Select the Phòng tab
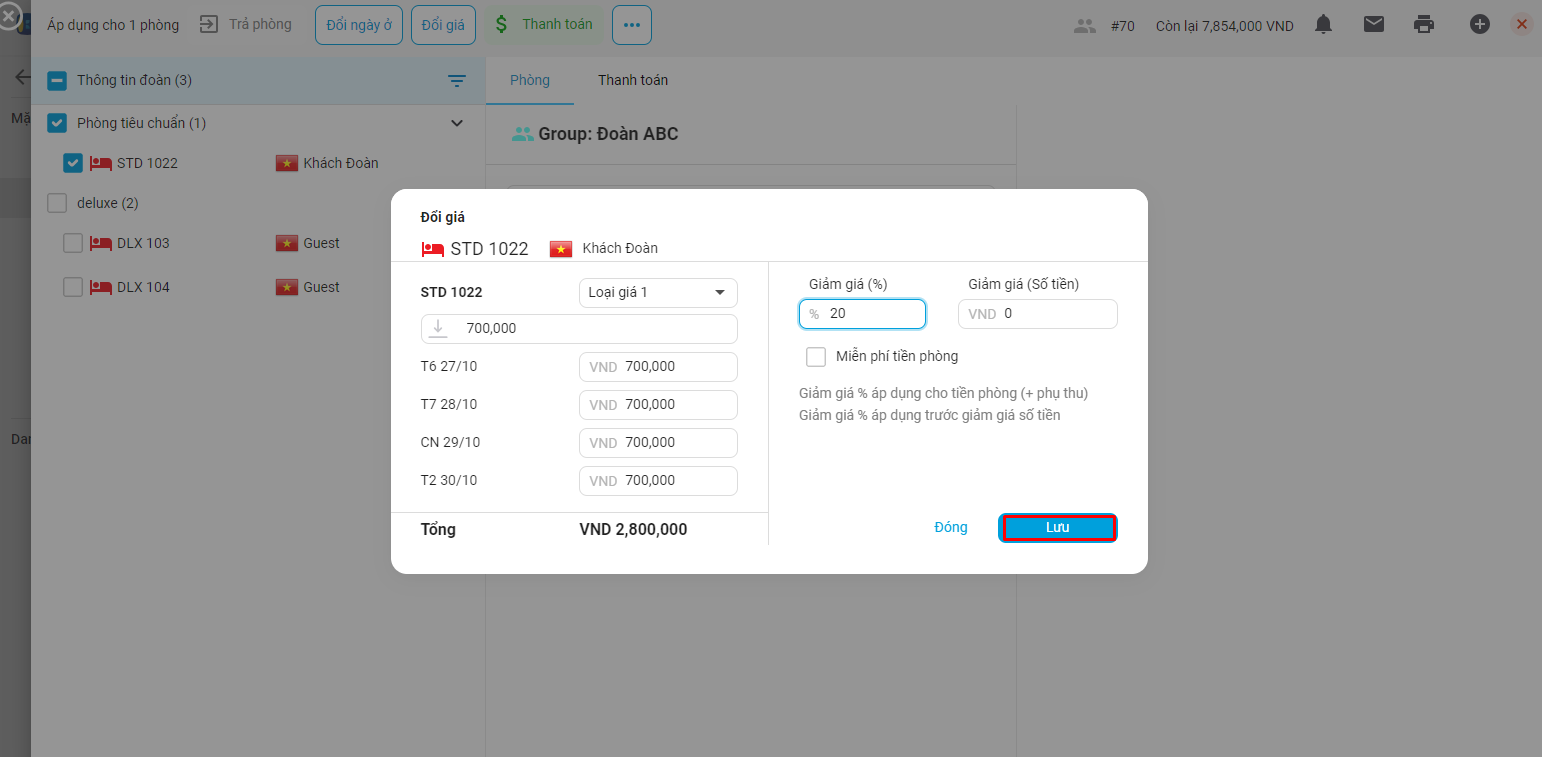The image size is (1542, 757). point(529,80)
